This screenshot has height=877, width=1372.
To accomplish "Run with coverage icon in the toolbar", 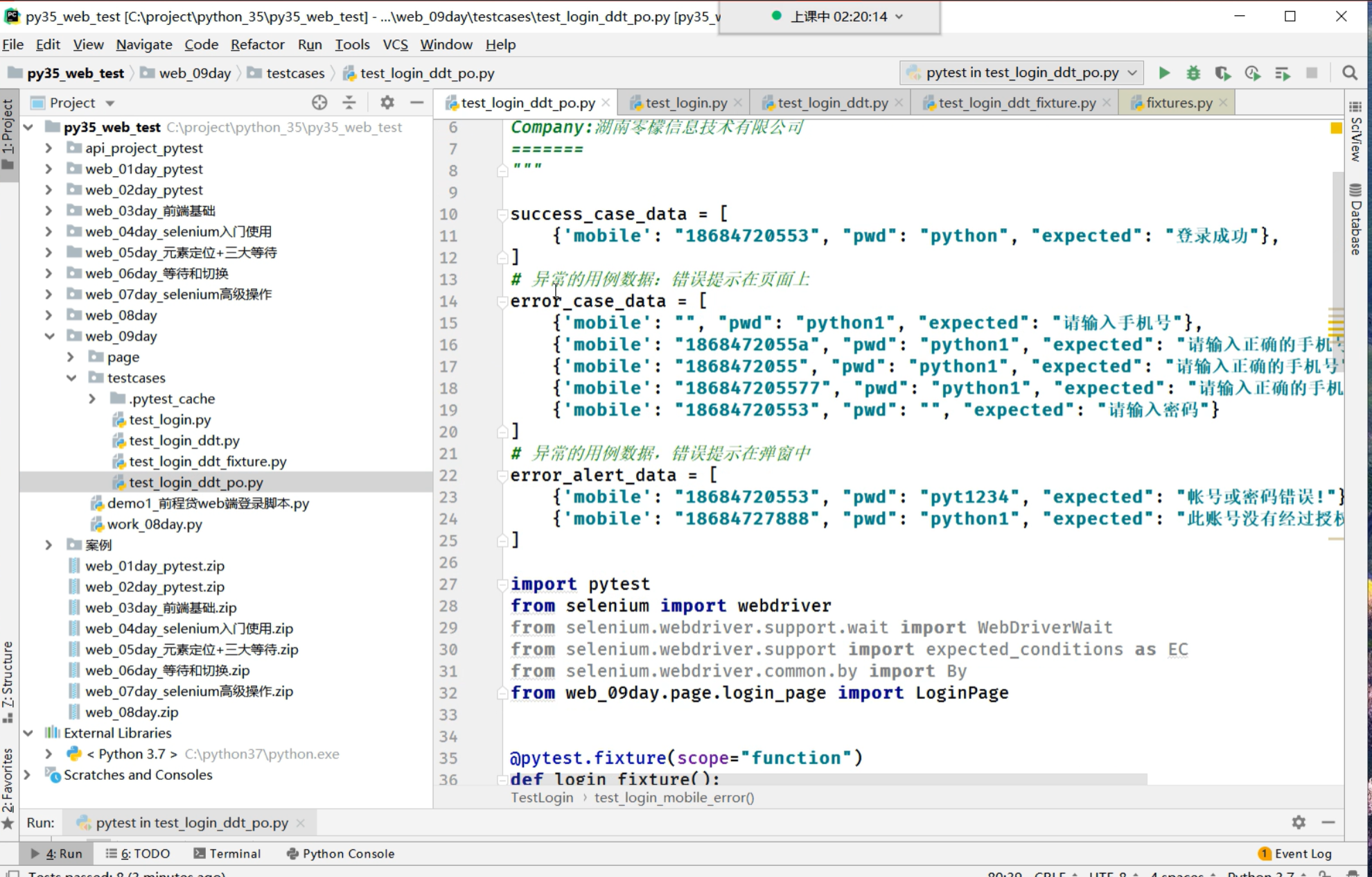I will pos(1222,73).
